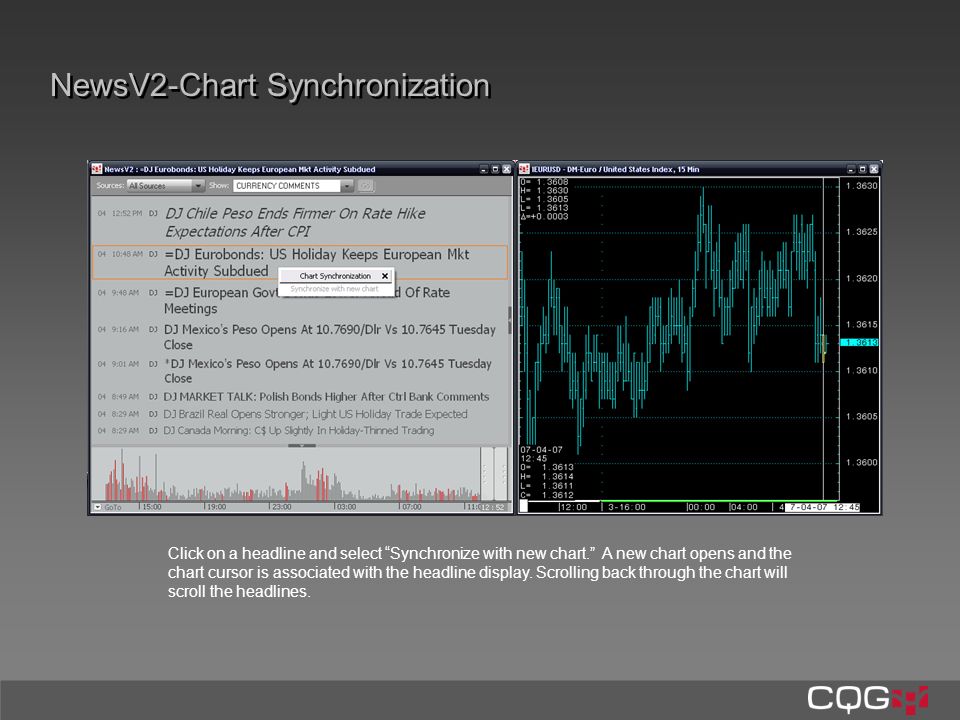This screenshot has width=960, height=720.
Task: Click the IEURUSD chart window icon
Action: pyautogui.click(x=524, y=169)
